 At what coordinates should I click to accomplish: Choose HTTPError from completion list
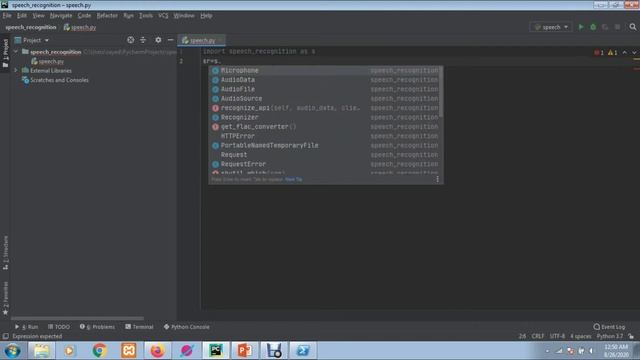pos(325,136)
